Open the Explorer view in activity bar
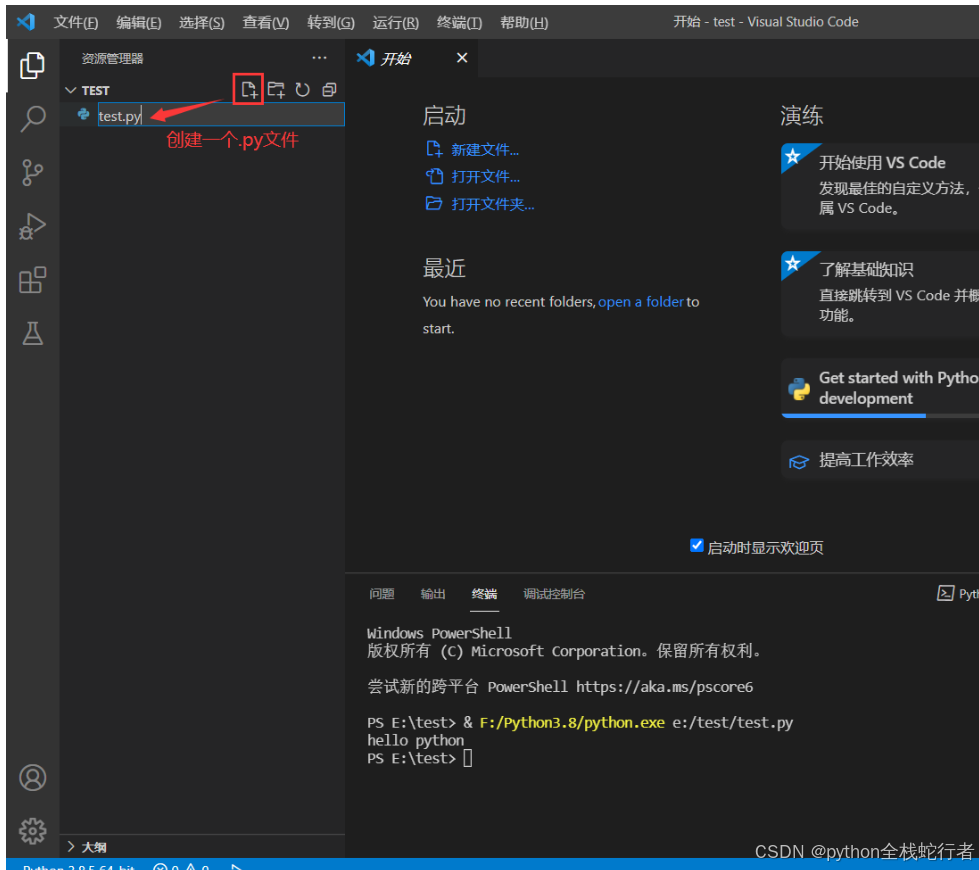Image resolution: width=979 pixels, height=870 pixels. coord(32,66)
